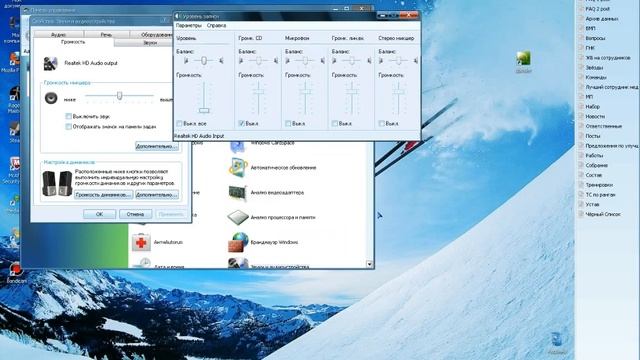Open Архив данных item in right sidebar
640x360 pixels.
click(602, 19)
